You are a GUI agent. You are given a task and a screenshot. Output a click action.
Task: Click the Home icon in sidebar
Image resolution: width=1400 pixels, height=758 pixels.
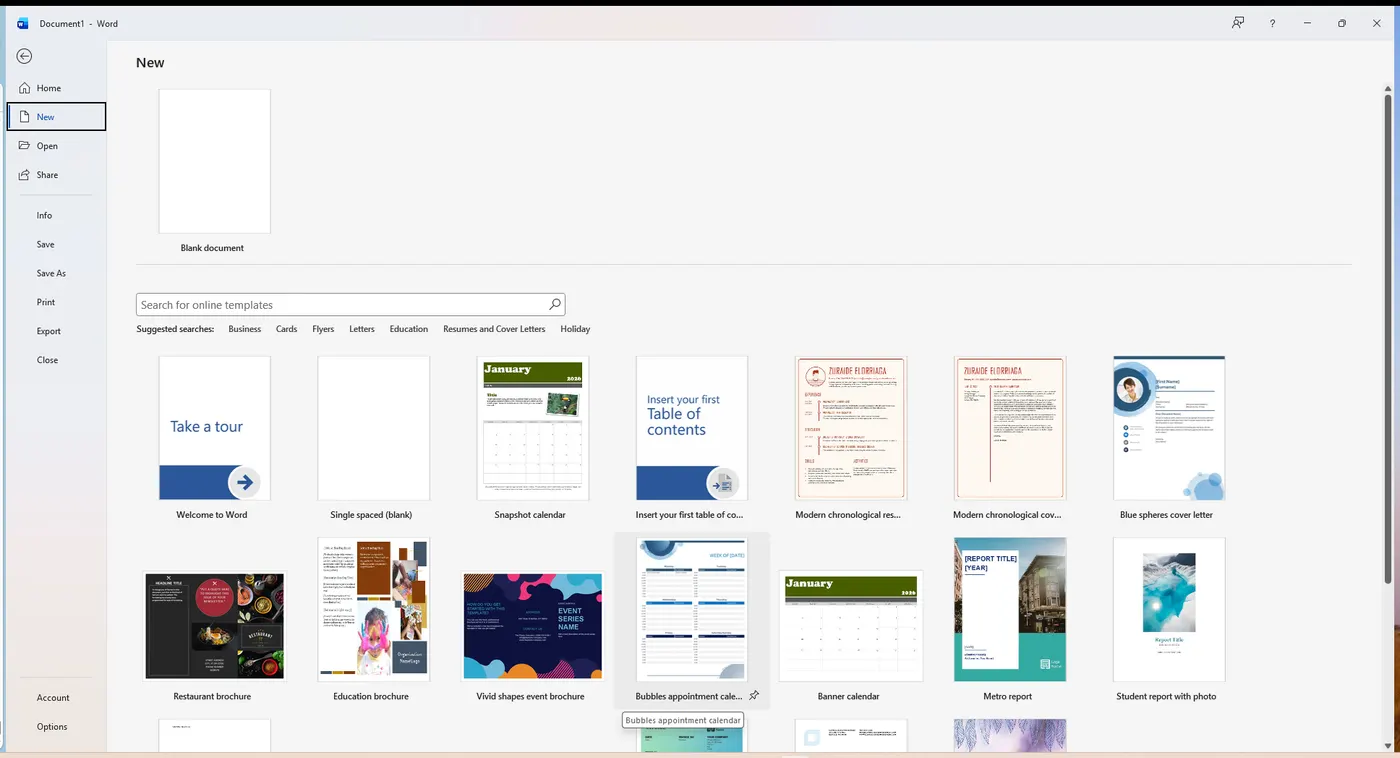click(25, 88)
